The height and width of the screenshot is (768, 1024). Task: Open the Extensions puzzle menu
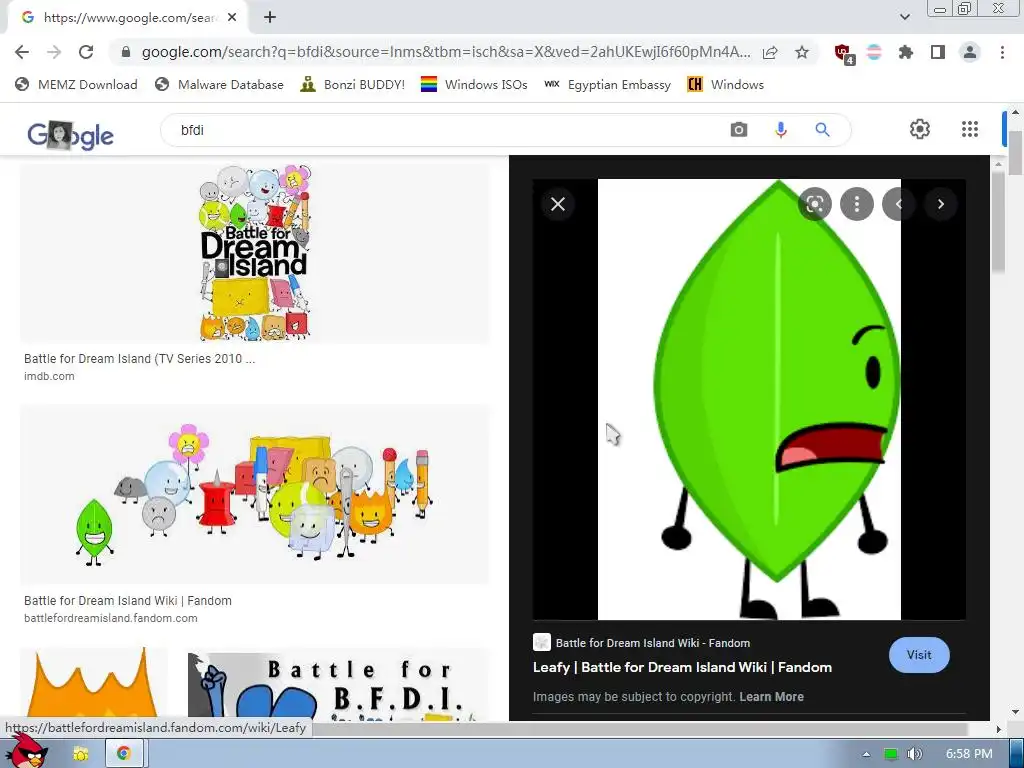tap(906, 52)
